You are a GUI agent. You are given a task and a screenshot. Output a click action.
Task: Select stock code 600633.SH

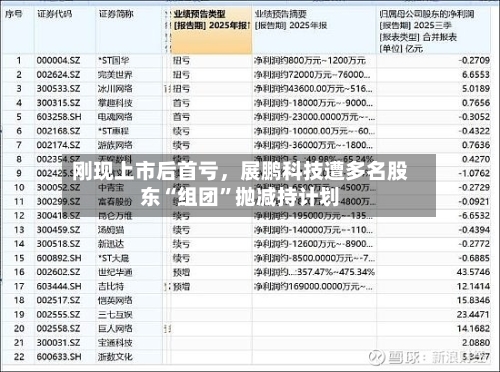pyautogui.click(x=59, y=357)
